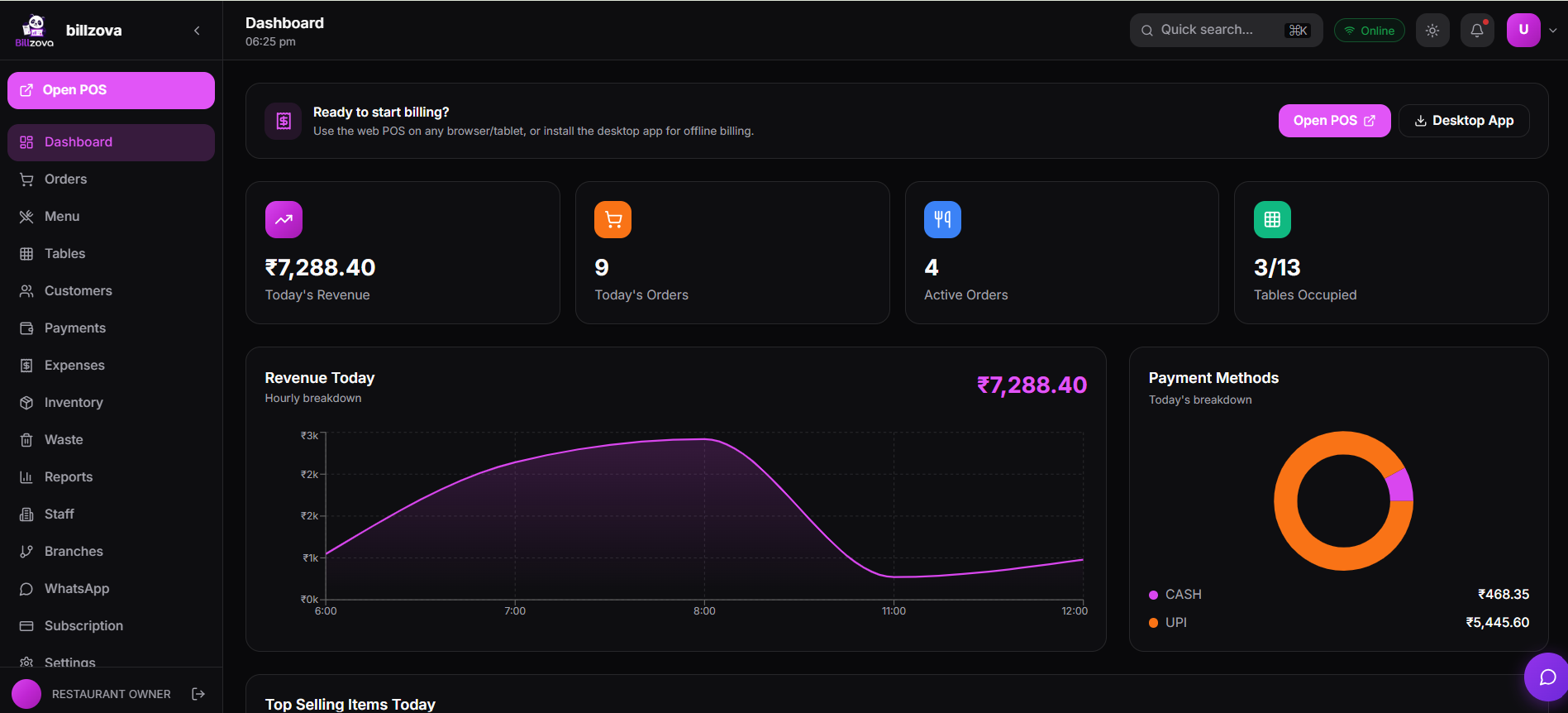
Task: Click Open POS button in billing banner
Action: pos(1334,121)
